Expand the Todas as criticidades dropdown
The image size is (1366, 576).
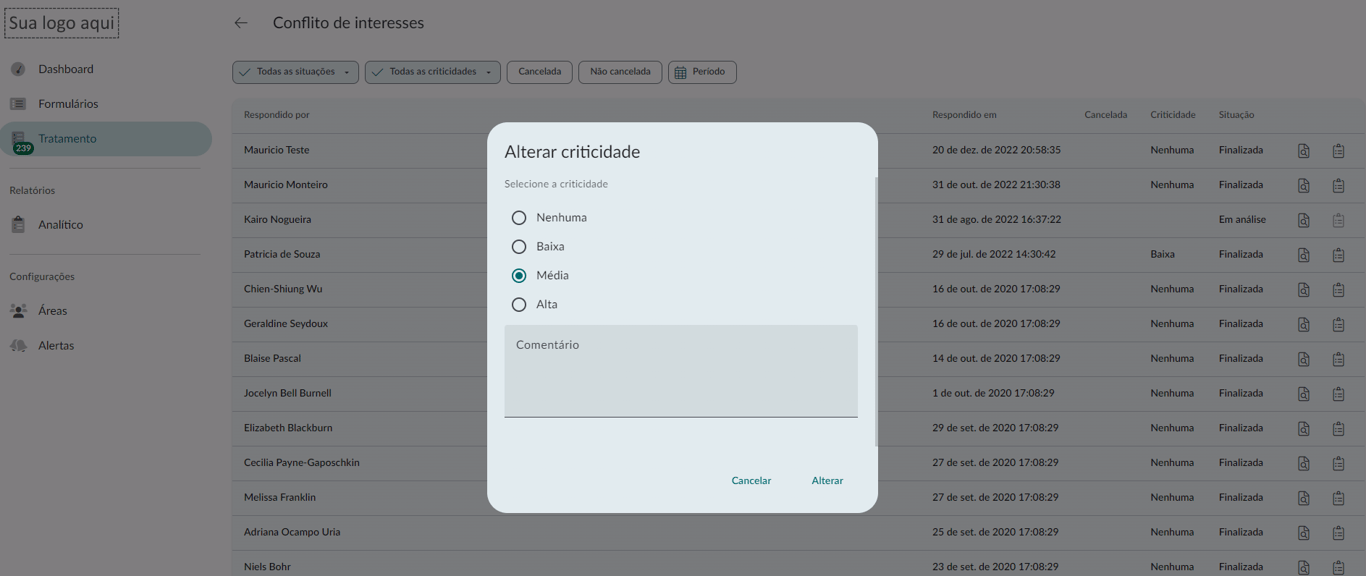coord(433,72)
